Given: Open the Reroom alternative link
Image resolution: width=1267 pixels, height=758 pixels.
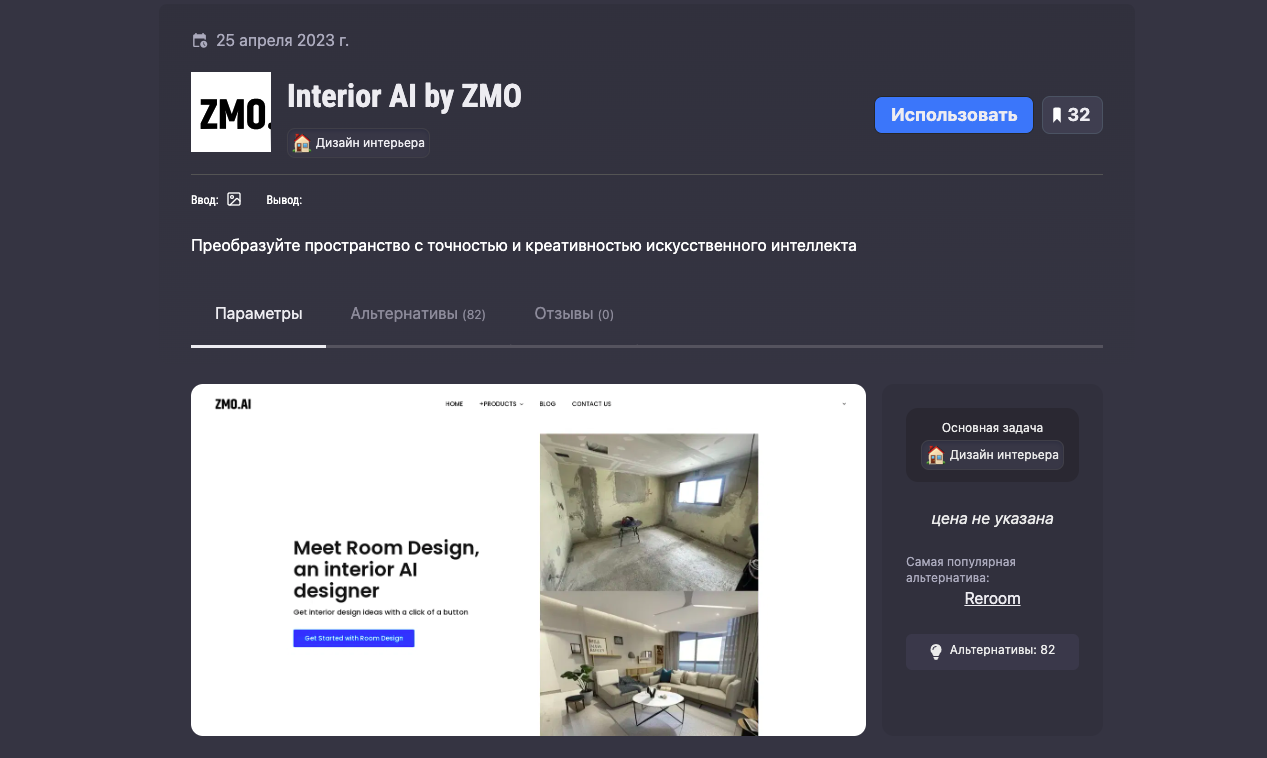Looking at the screenshot, I should pyautogui.click(x=992, y=598).
